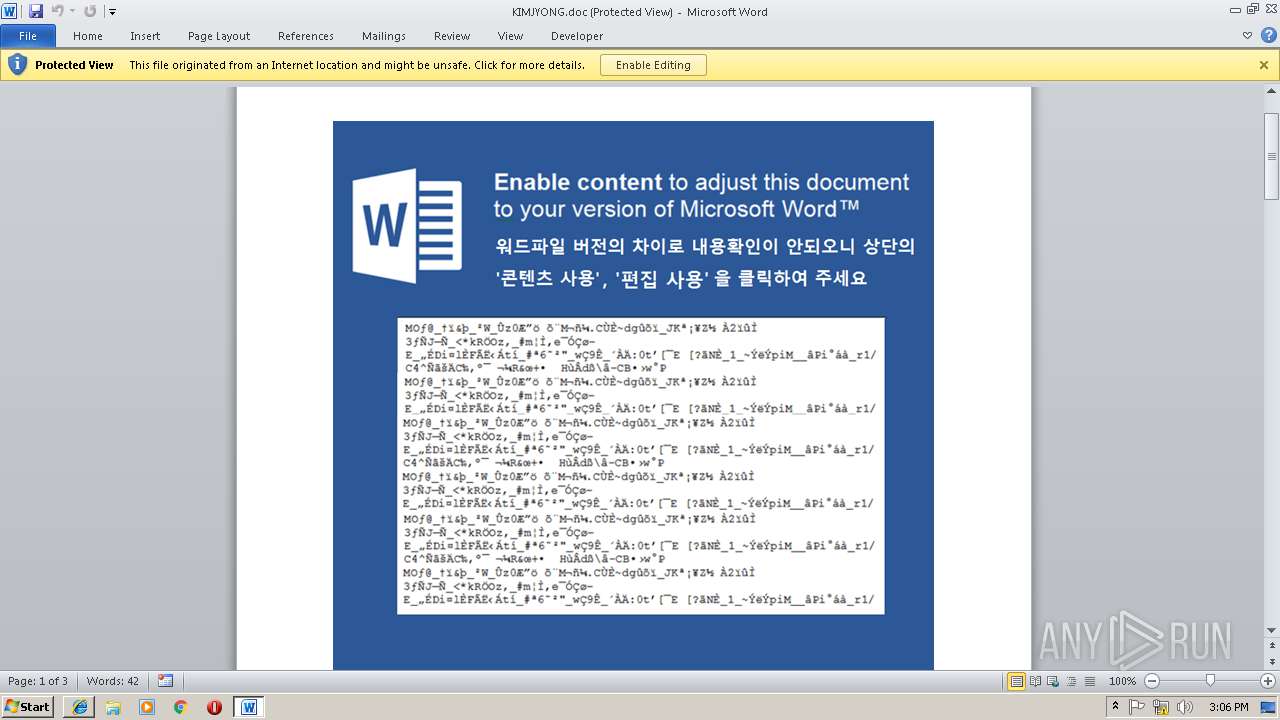Switch to the Home ribbon tab
1280x720 pixels.
click(x=88, y=36)
